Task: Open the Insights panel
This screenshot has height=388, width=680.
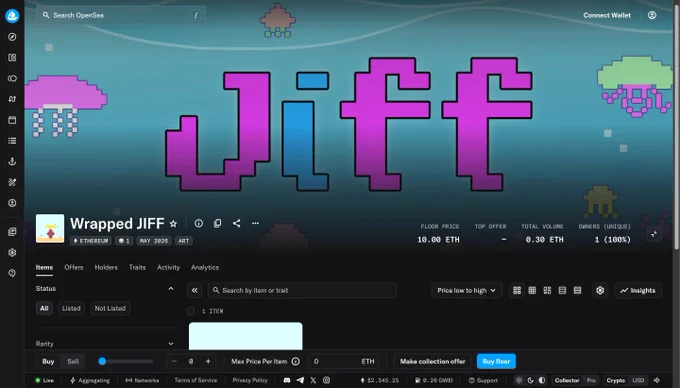Action: click(x=638, y=290)
